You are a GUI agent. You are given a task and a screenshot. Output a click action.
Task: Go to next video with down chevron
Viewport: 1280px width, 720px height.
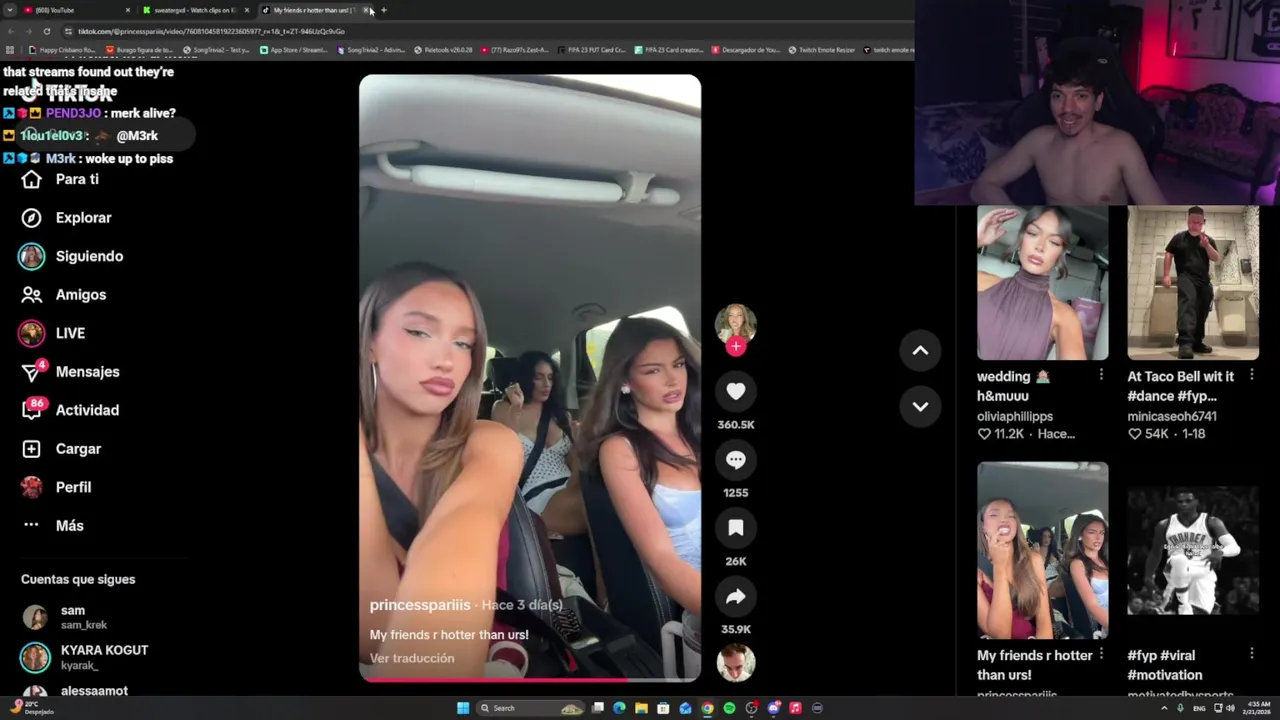(920, 406)
